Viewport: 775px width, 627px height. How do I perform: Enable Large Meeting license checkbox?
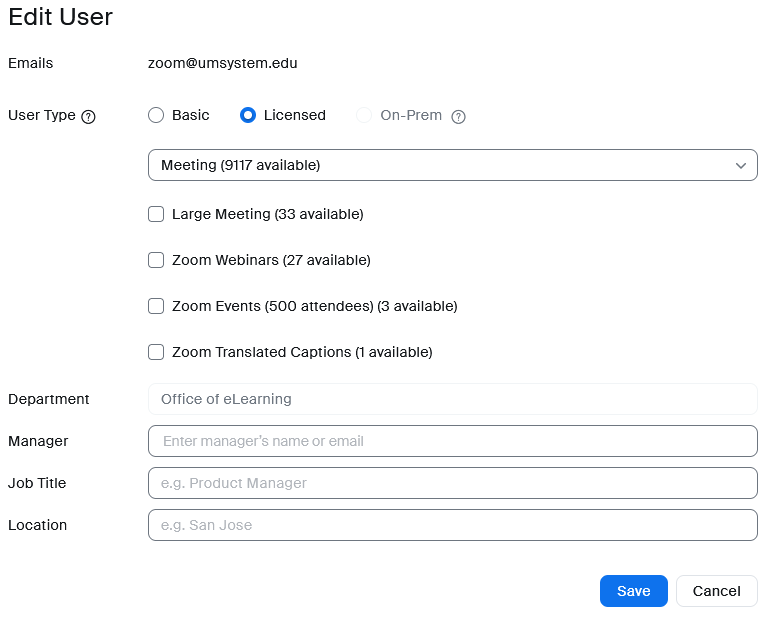[156, 214]
